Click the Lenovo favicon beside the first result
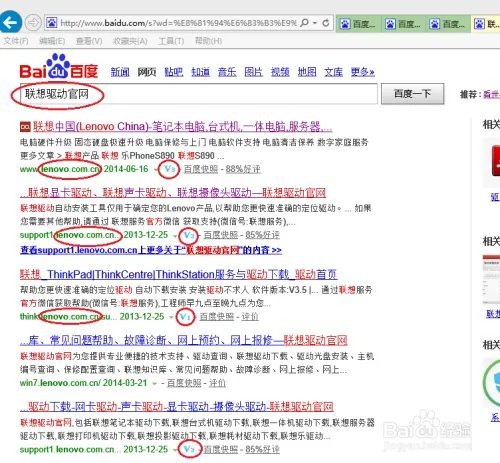Image resolution: width=500 pixels, height=463 pixels. [25, 127]
